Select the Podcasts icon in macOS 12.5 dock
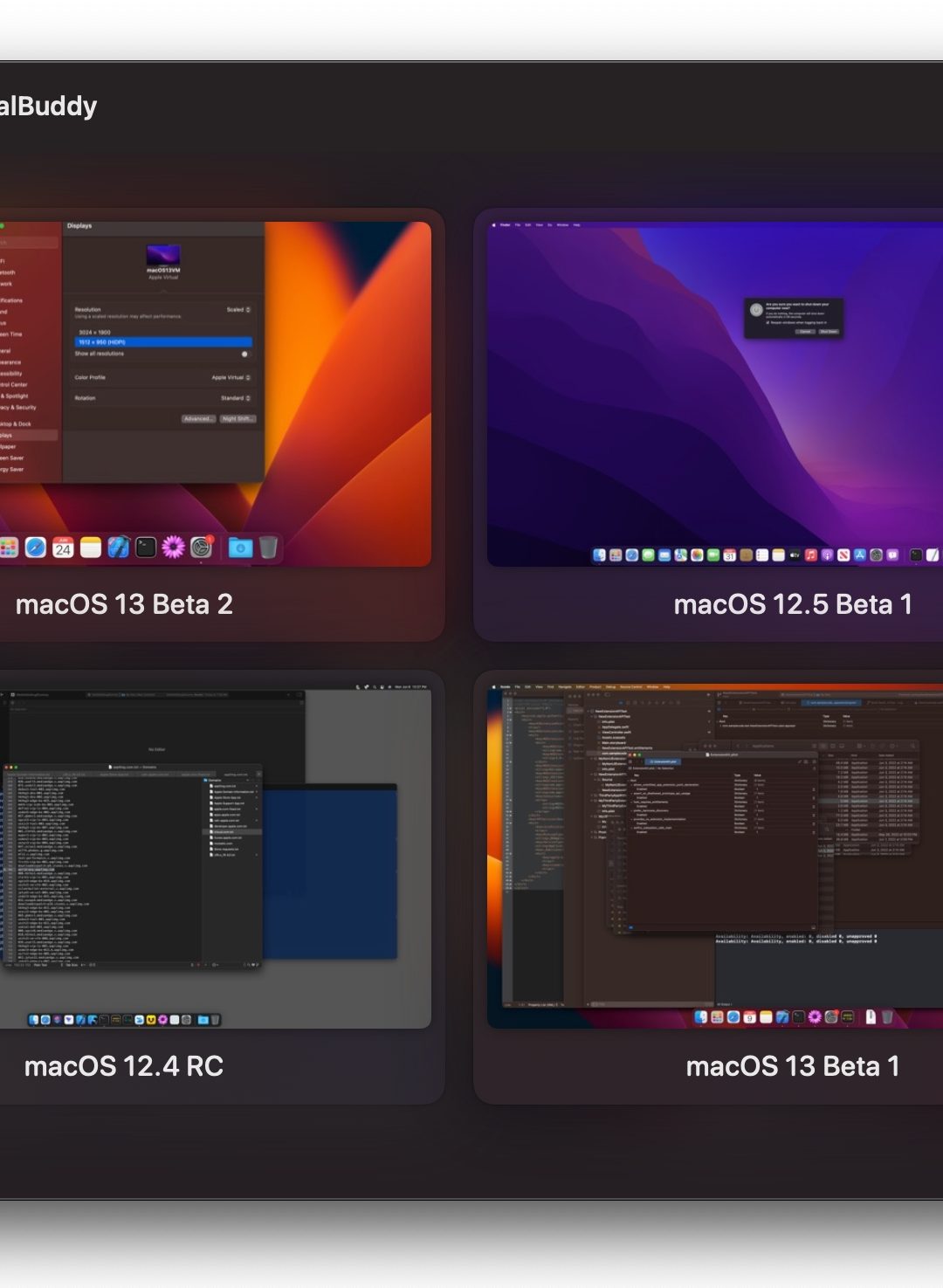Screen dimensions: 943x1288 826,555
